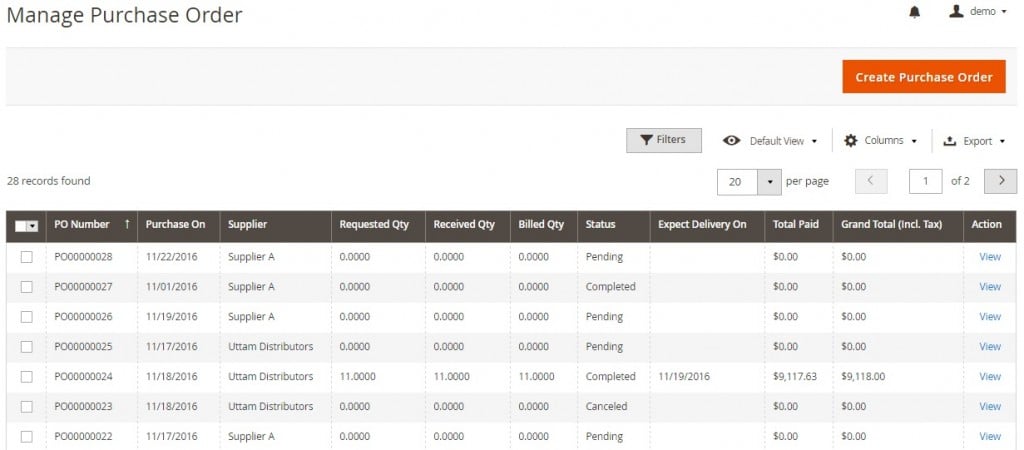The width and height of the screenshot is (1024, 450).
Task: Open the Filters panel
Action: (664, 140)
